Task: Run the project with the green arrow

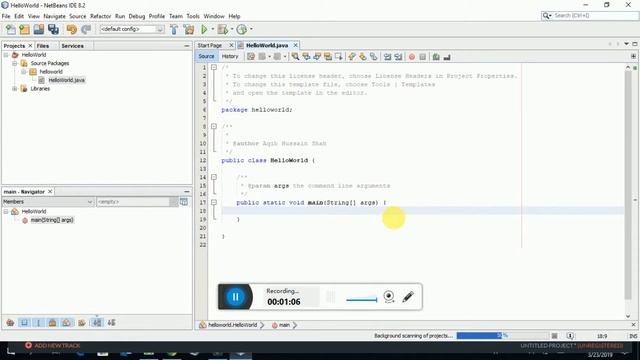Action: tap(204, 29)
